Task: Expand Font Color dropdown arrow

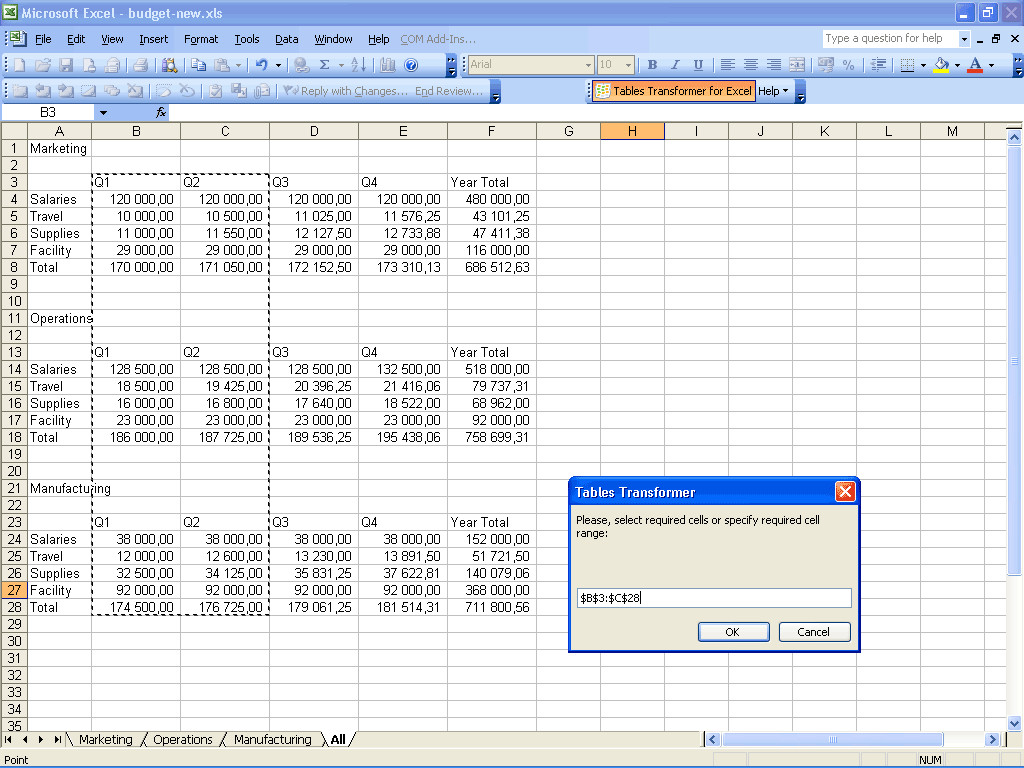Action: click(x=991, y=65)
